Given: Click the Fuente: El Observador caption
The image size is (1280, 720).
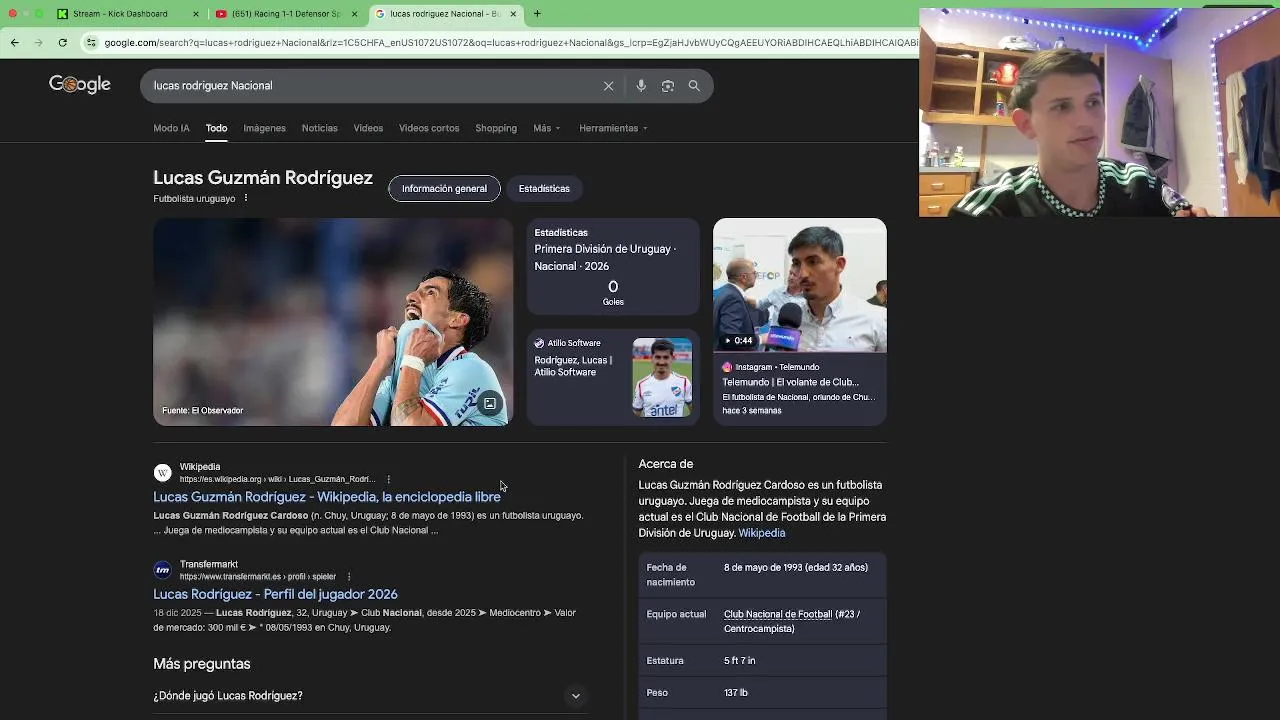Looking at the screenshot, I should (x=202, y=411).
